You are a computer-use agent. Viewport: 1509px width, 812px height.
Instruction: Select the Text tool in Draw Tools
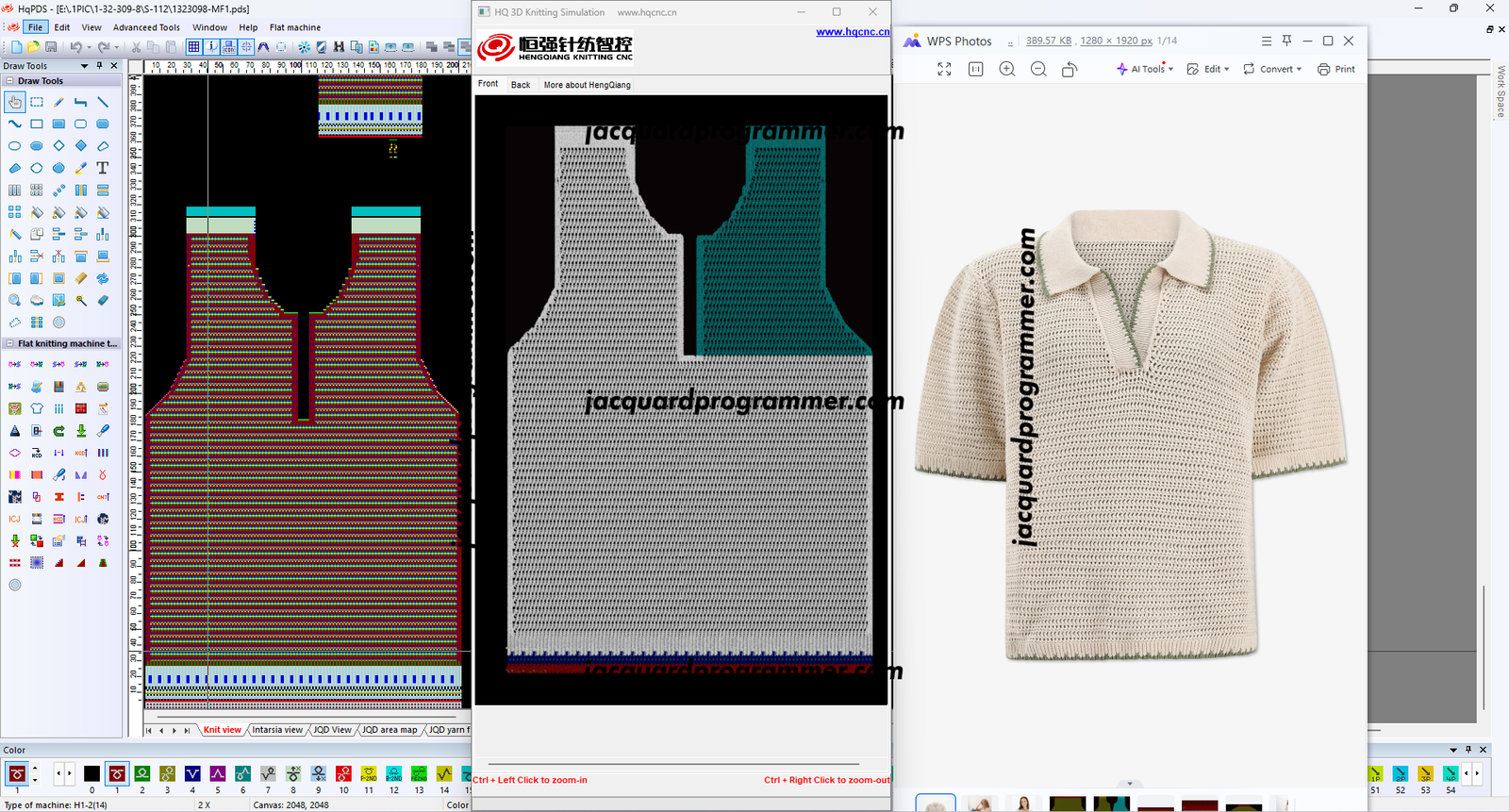click(x=103, y=168)
